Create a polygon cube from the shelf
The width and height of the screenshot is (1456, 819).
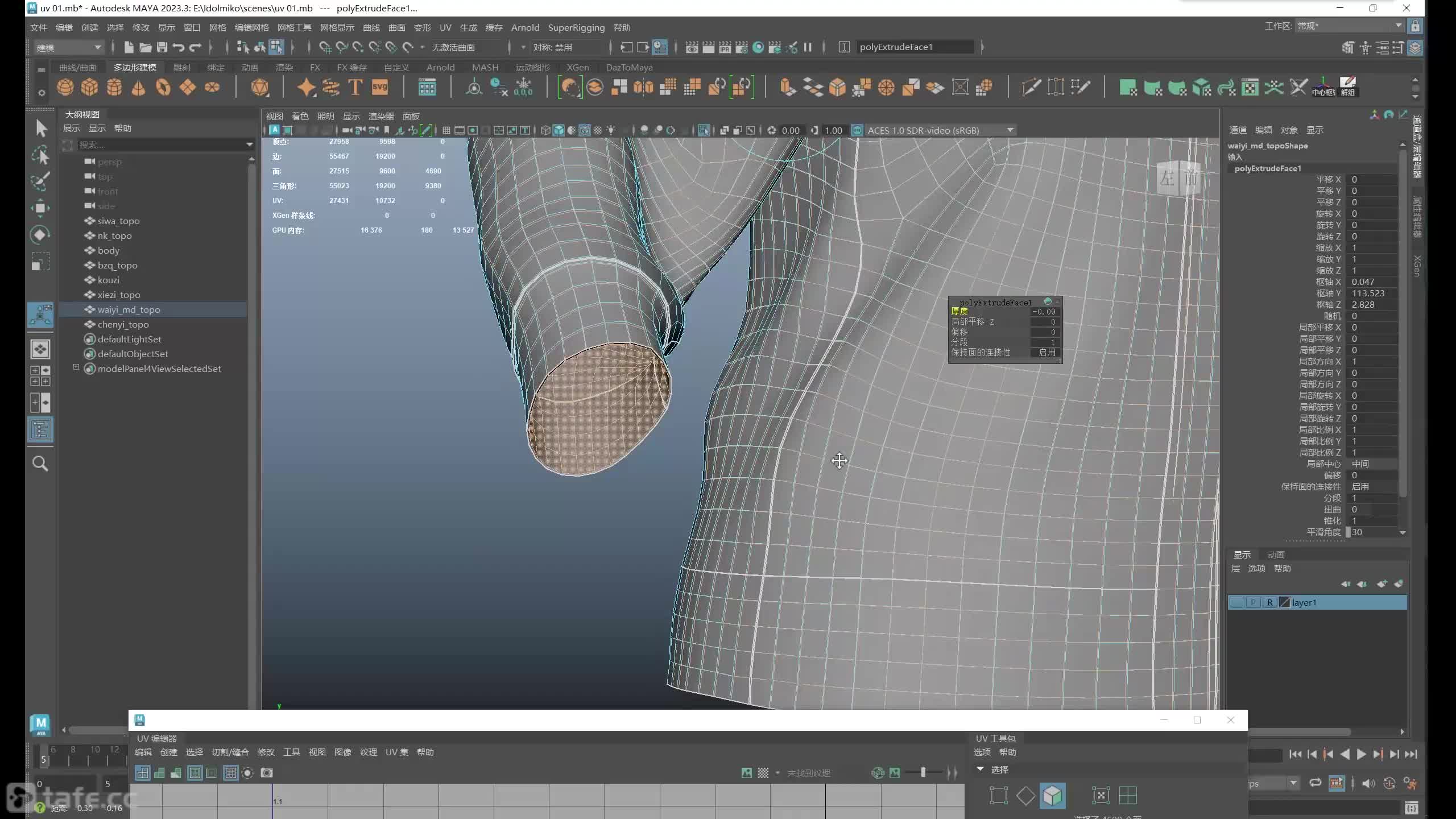(x=89, y=87)
